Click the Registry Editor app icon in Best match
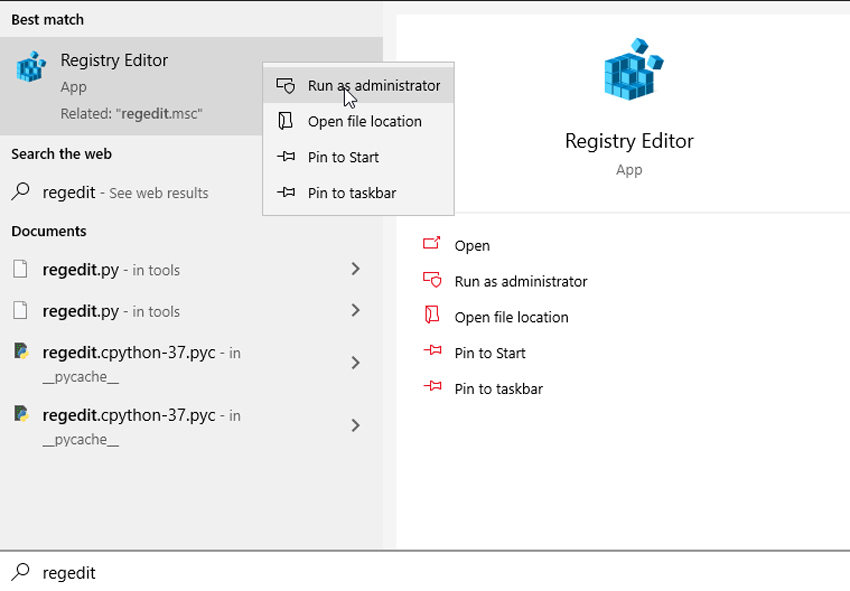This screenshot has height=591, width=850. [30, 67]
